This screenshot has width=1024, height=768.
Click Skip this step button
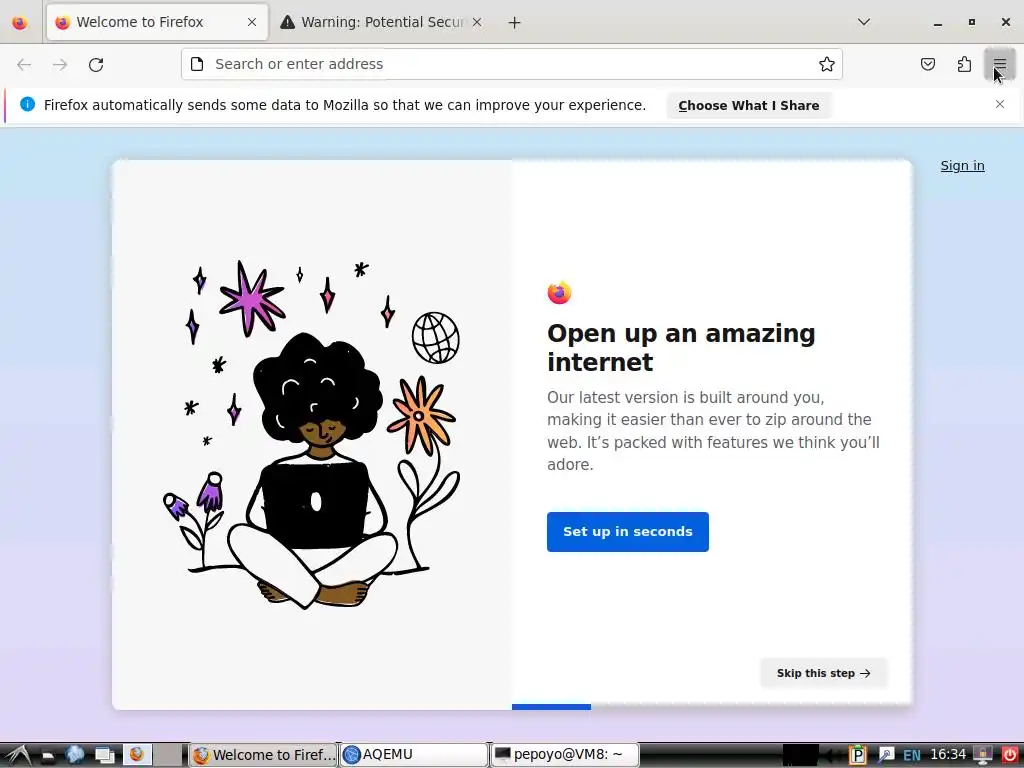click(x=824, y=673)
